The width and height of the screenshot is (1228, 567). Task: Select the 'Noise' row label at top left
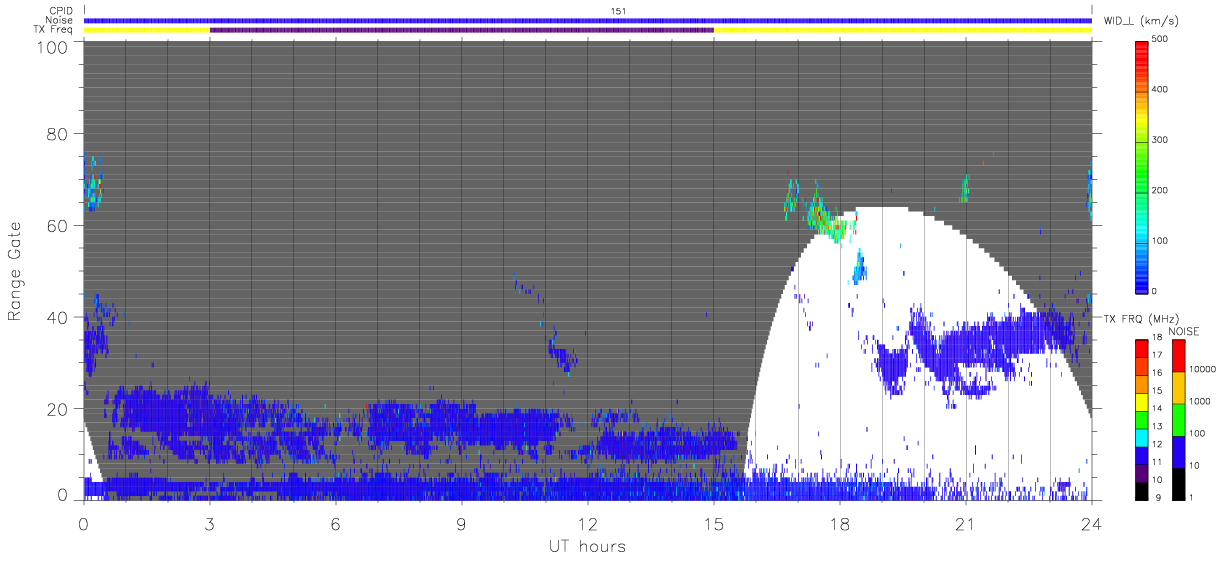(60, 20)
